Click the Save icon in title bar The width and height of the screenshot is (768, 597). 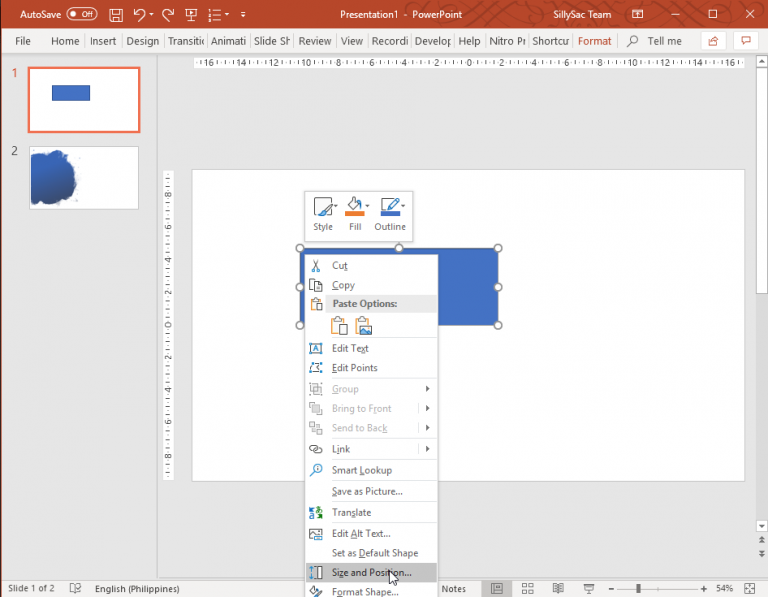pos(116,15)
